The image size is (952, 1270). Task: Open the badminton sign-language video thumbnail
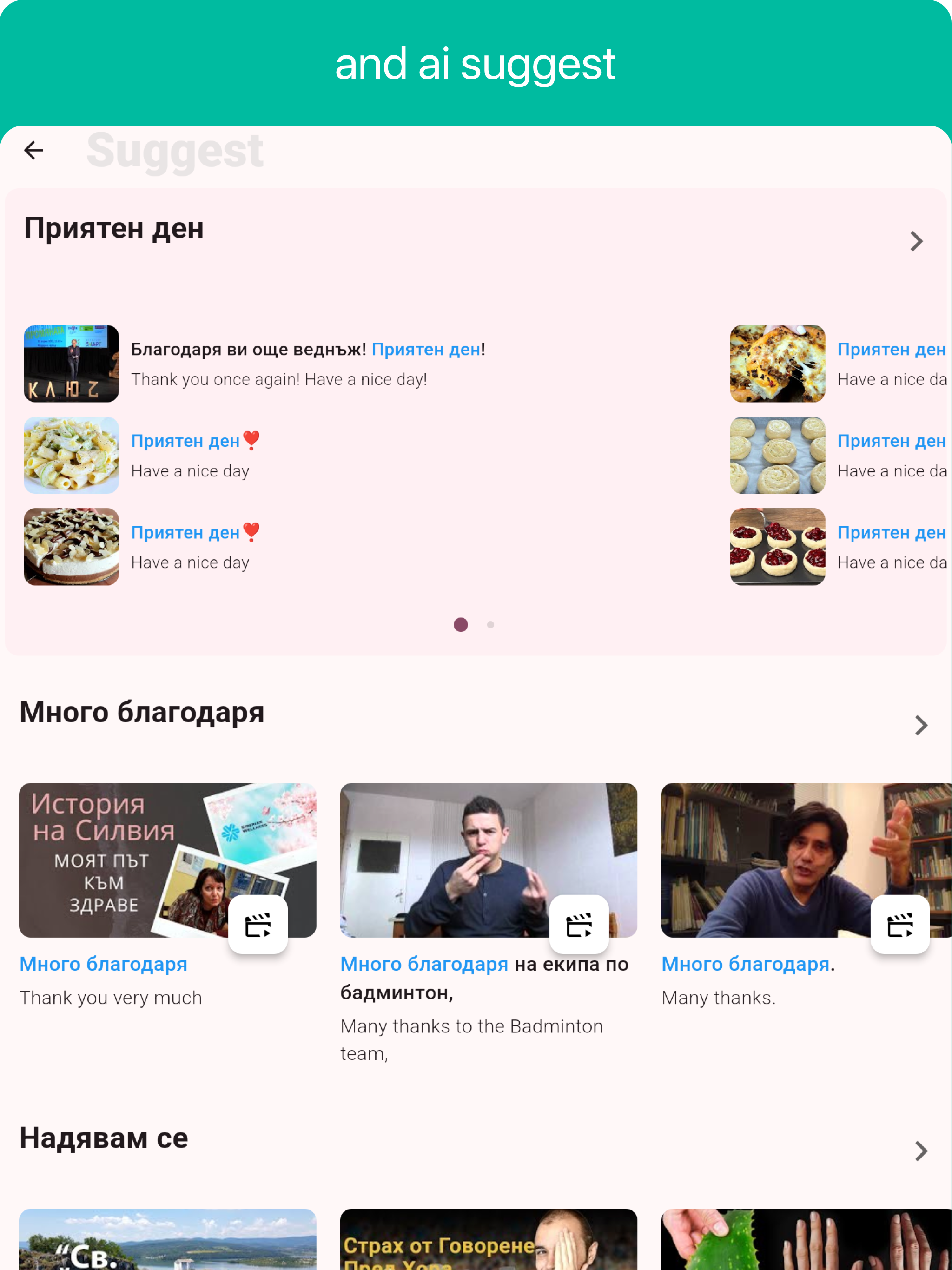point(489,860)
